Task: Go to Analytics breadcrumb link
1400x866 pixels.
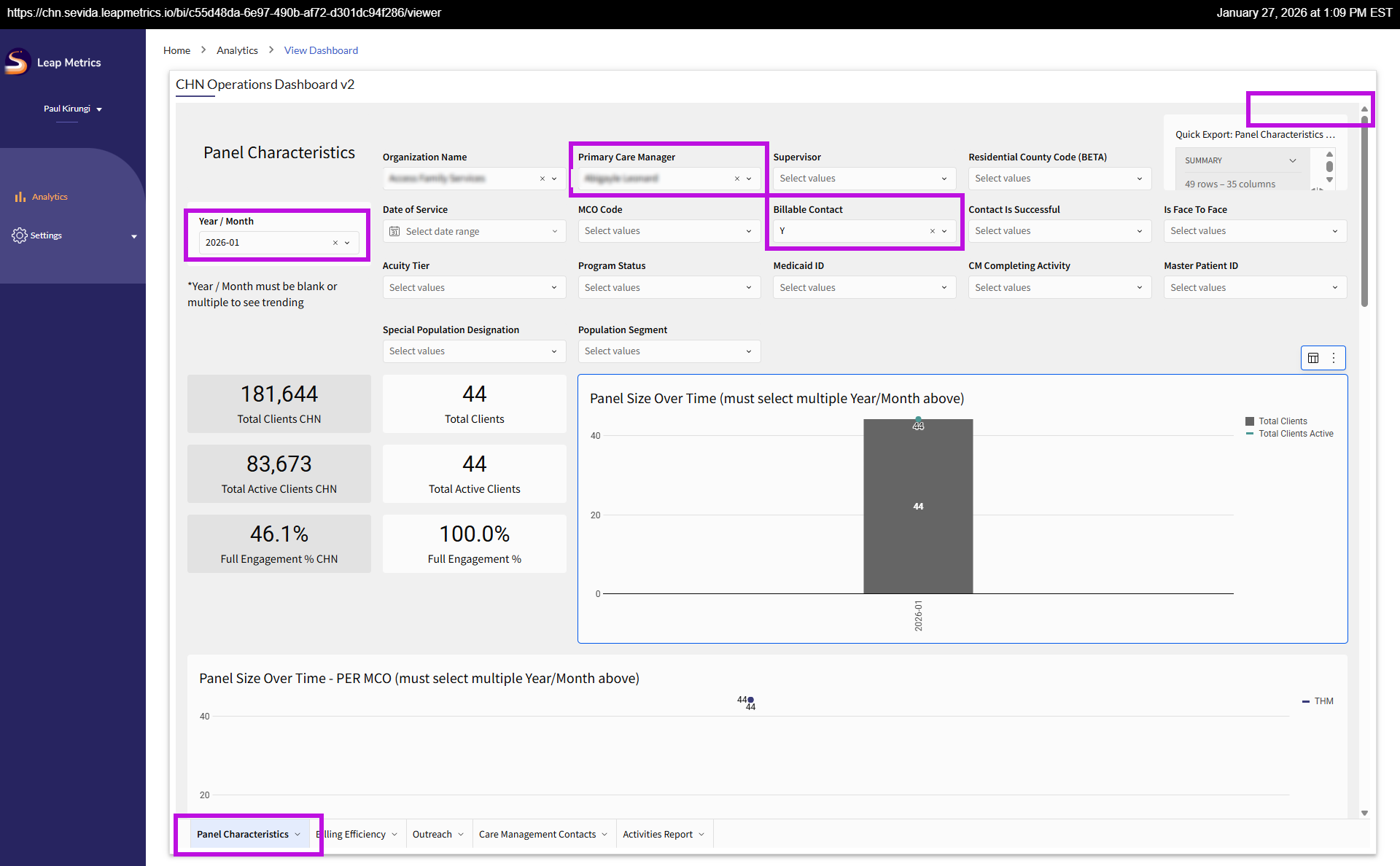Action: click(237, 50)
